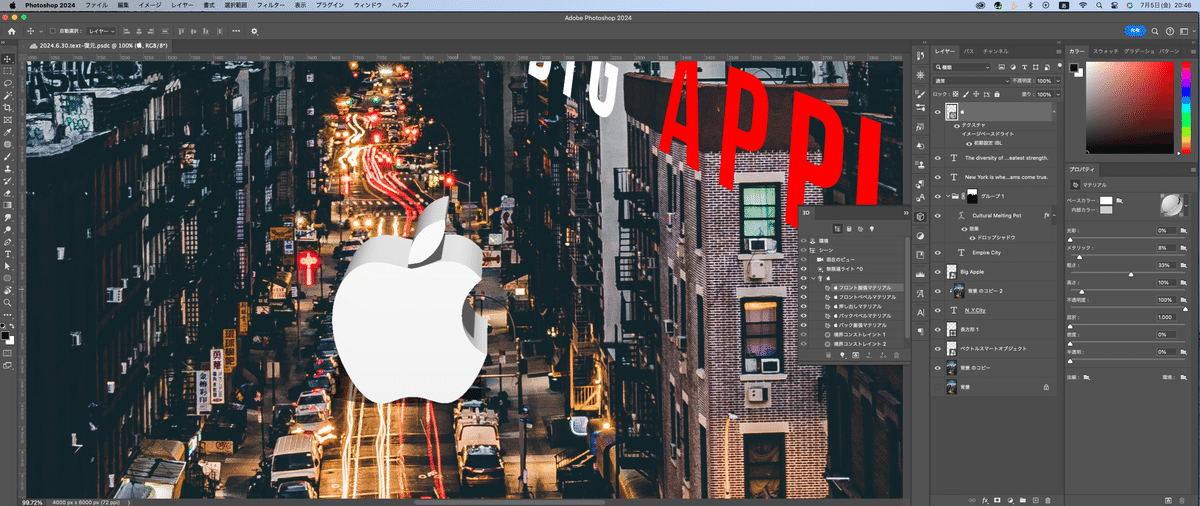Screen dimensions: 1200x506
Task: Select the Brush tool
Action: 7,156
